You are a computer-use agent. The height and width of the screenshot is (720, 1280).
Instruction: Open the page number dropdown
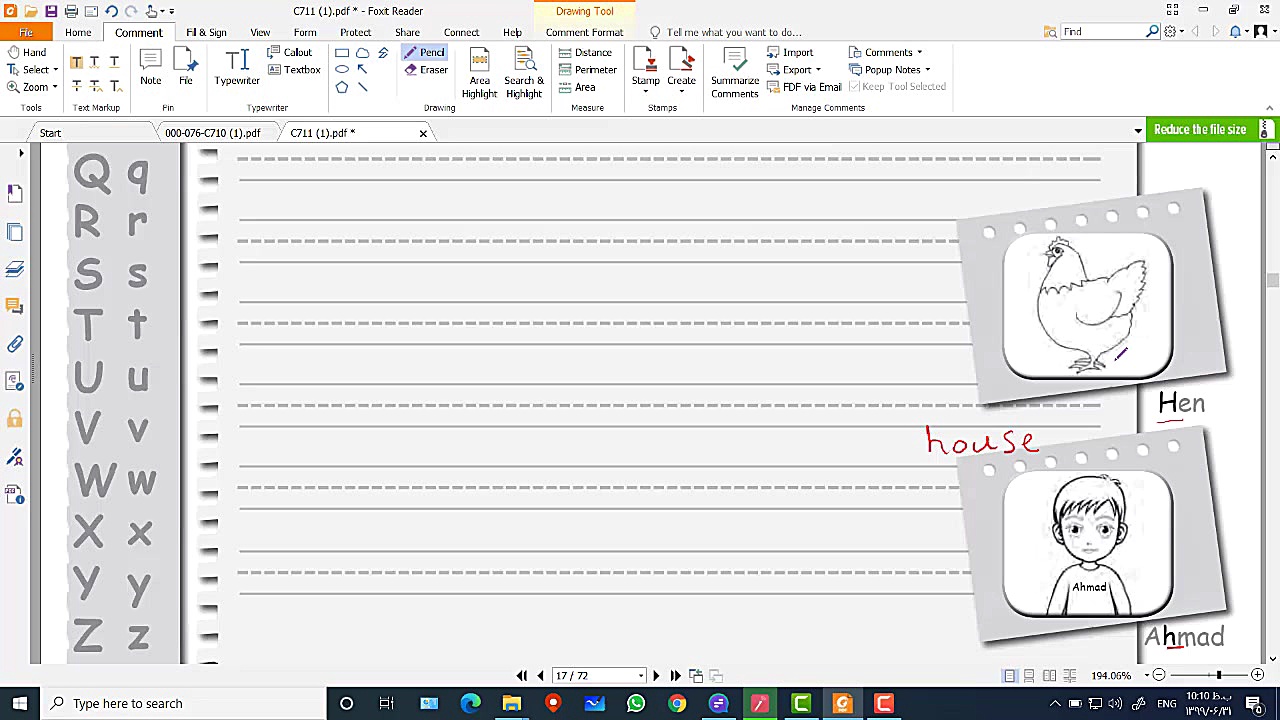coord(640,676)
